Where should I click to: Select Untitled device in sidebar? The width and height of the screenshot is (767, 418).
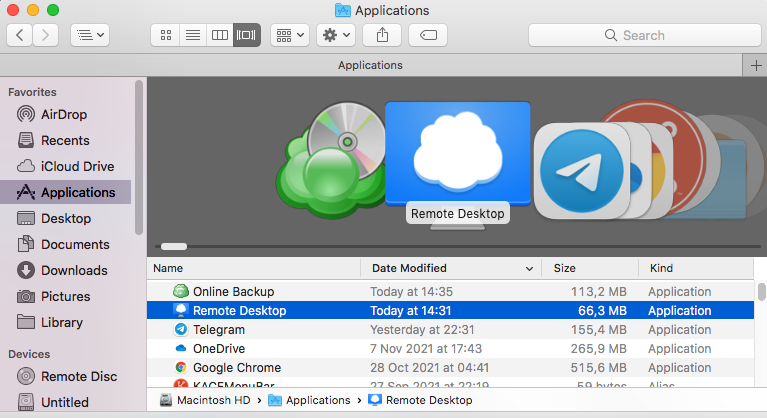point(64,402)
